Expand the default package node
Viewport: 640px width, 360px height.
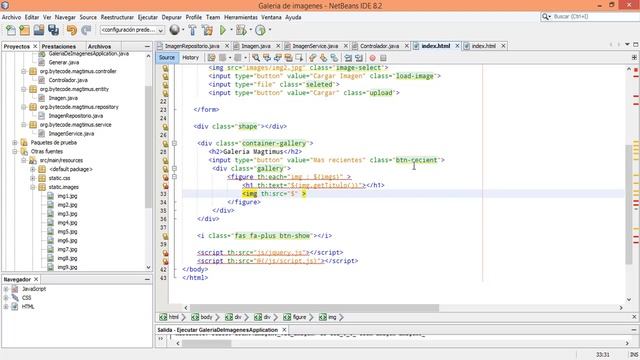[x=33, y=169]
